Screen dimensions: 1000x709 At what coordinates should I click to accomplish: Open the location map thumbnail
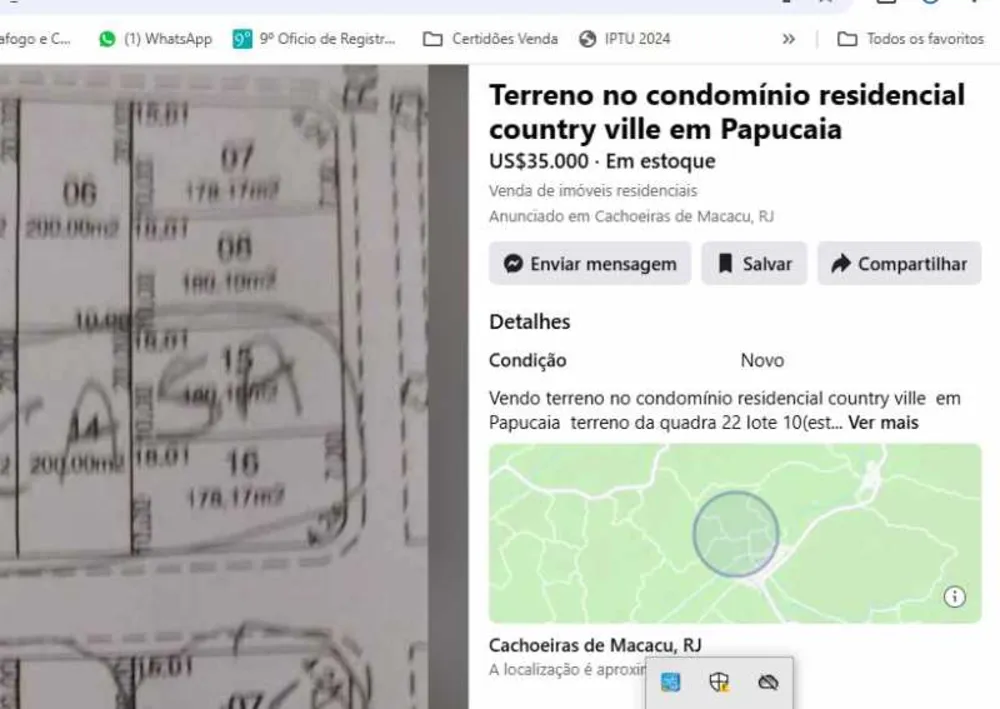click(x=735, y=533)
